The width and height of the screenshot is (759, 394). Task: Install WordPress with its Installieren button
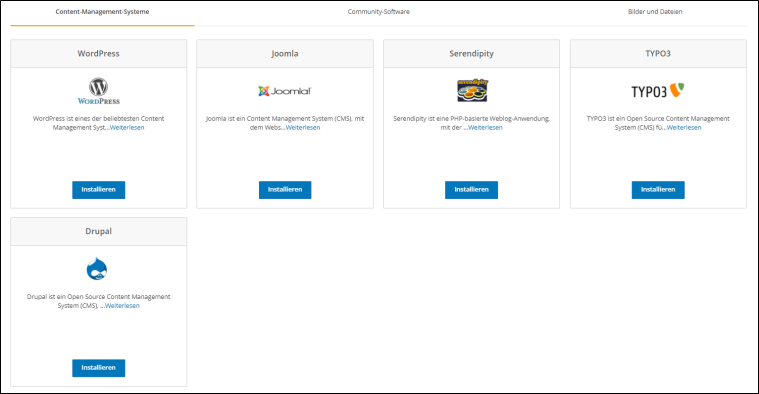99,190
